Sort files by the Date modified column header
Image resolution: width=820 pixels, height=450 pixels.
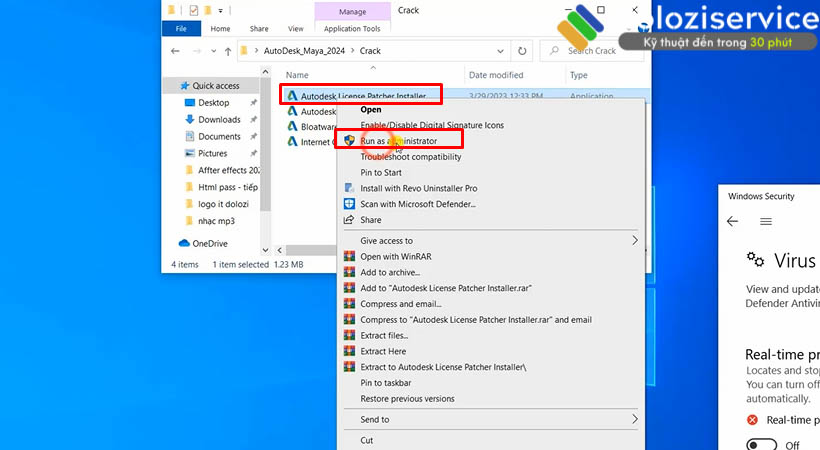coord(496,75)
